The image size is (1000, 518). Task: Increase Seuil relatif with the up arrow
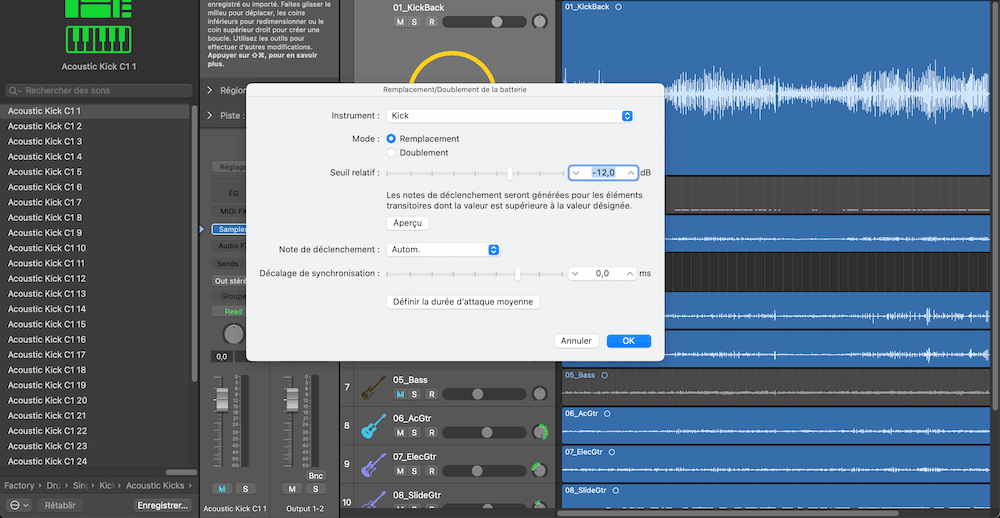(x=631, y=172)
